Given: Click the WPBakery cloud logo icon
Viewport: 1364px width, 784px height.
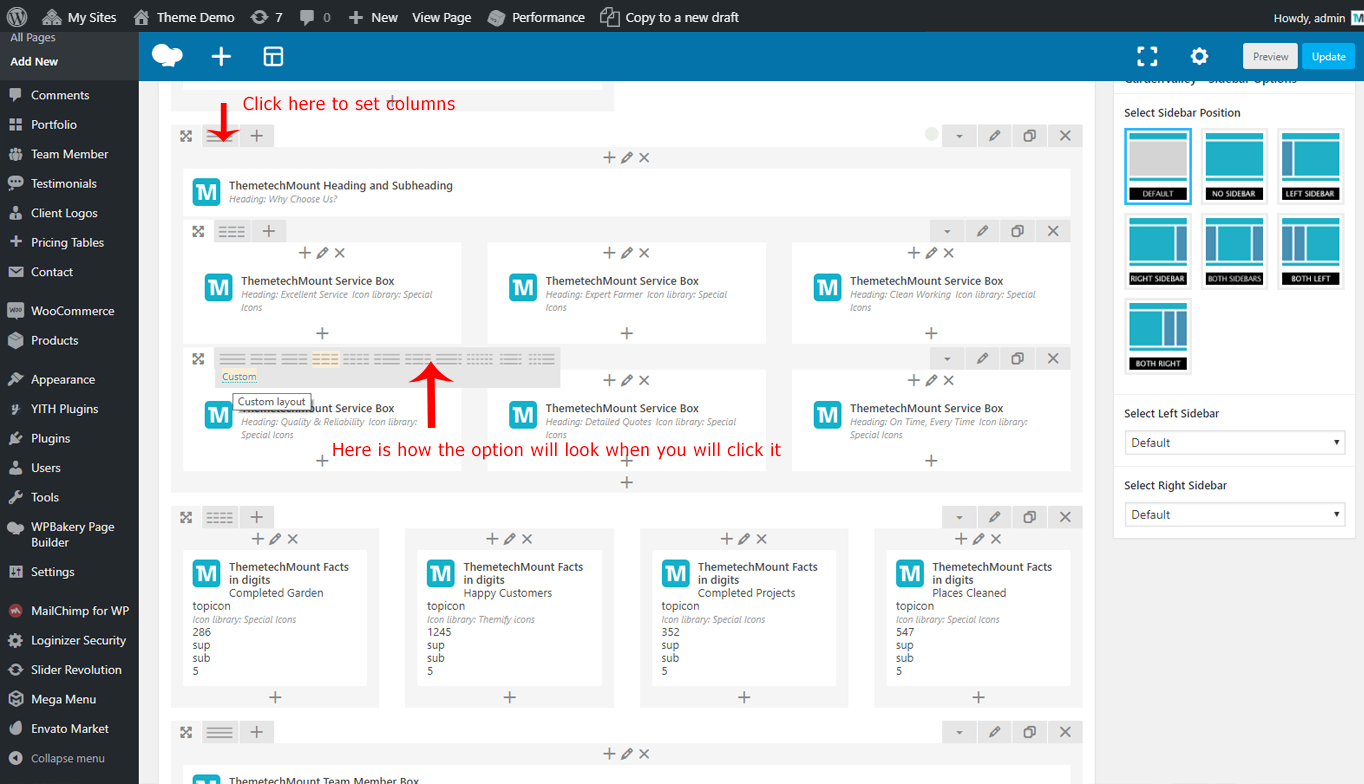Looking at the screenshot, I should 167,56.
